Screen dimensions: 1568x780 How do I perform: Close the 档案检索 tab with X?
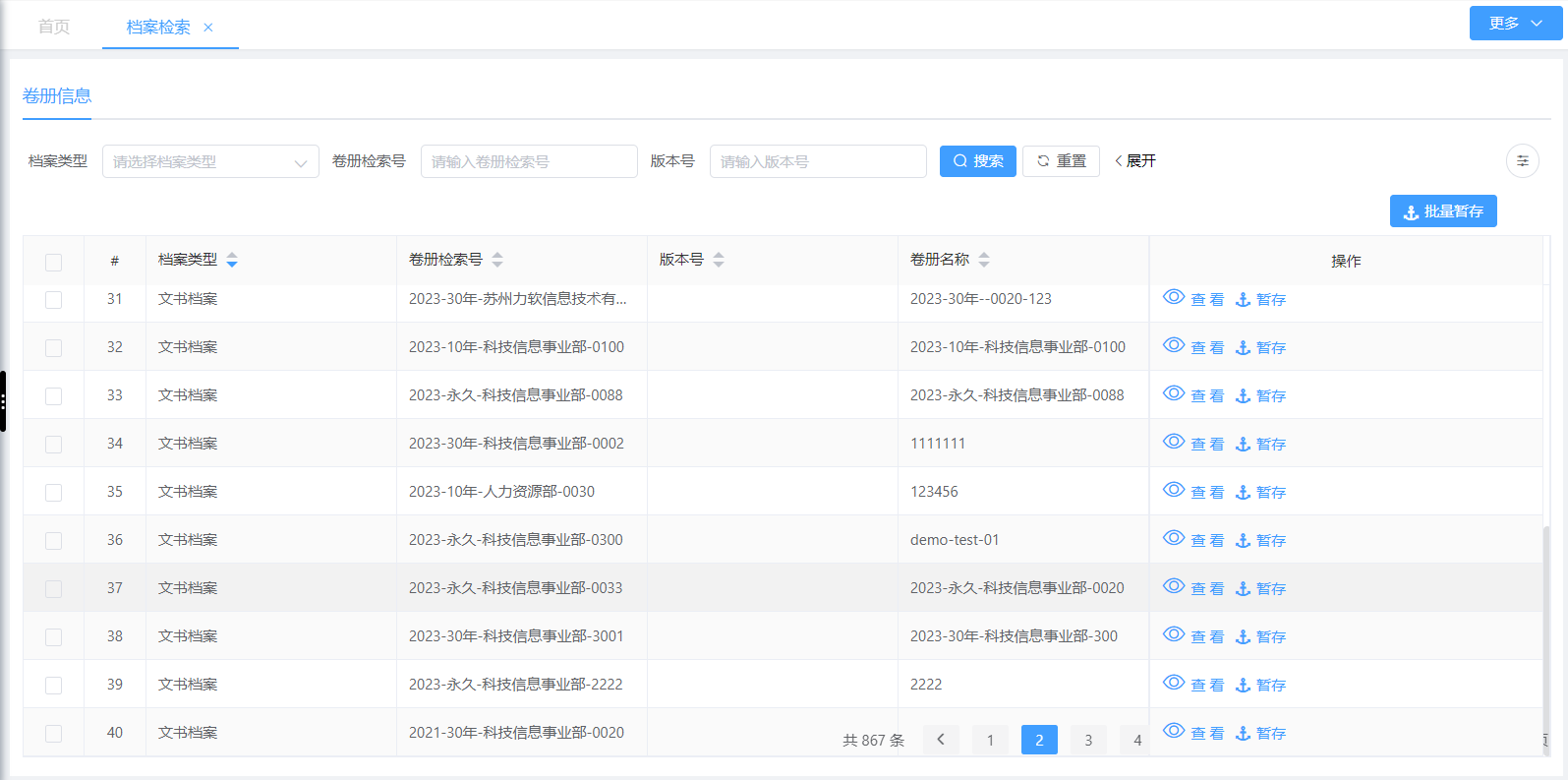pos(208,28)
